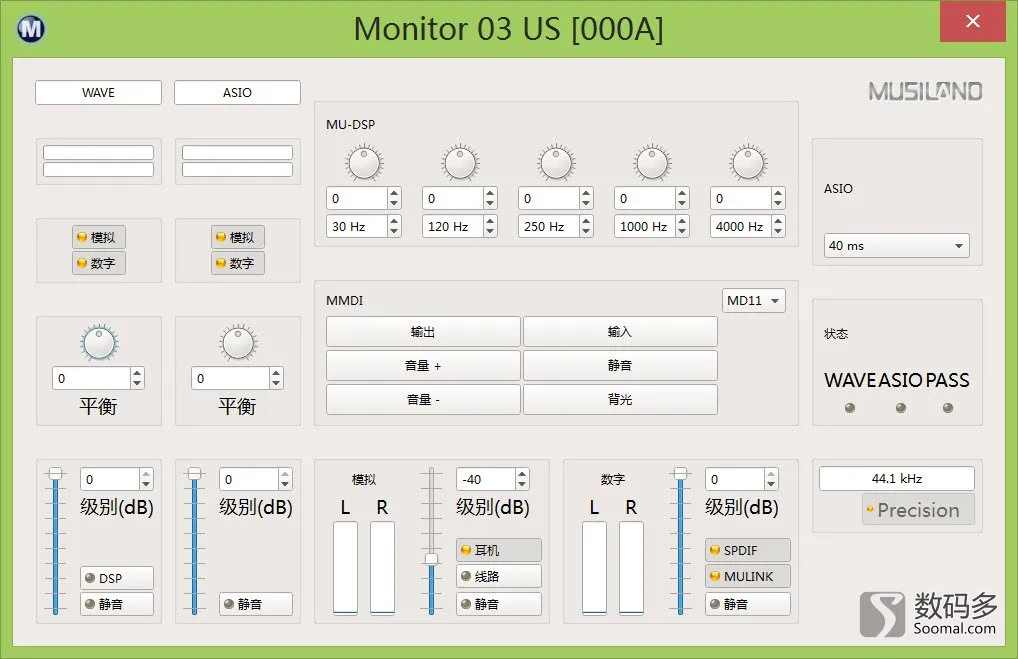The width and height of the screenshot is (1018, 659).
Task: Select the WAVE button at top
Action: tap(98, 92)
